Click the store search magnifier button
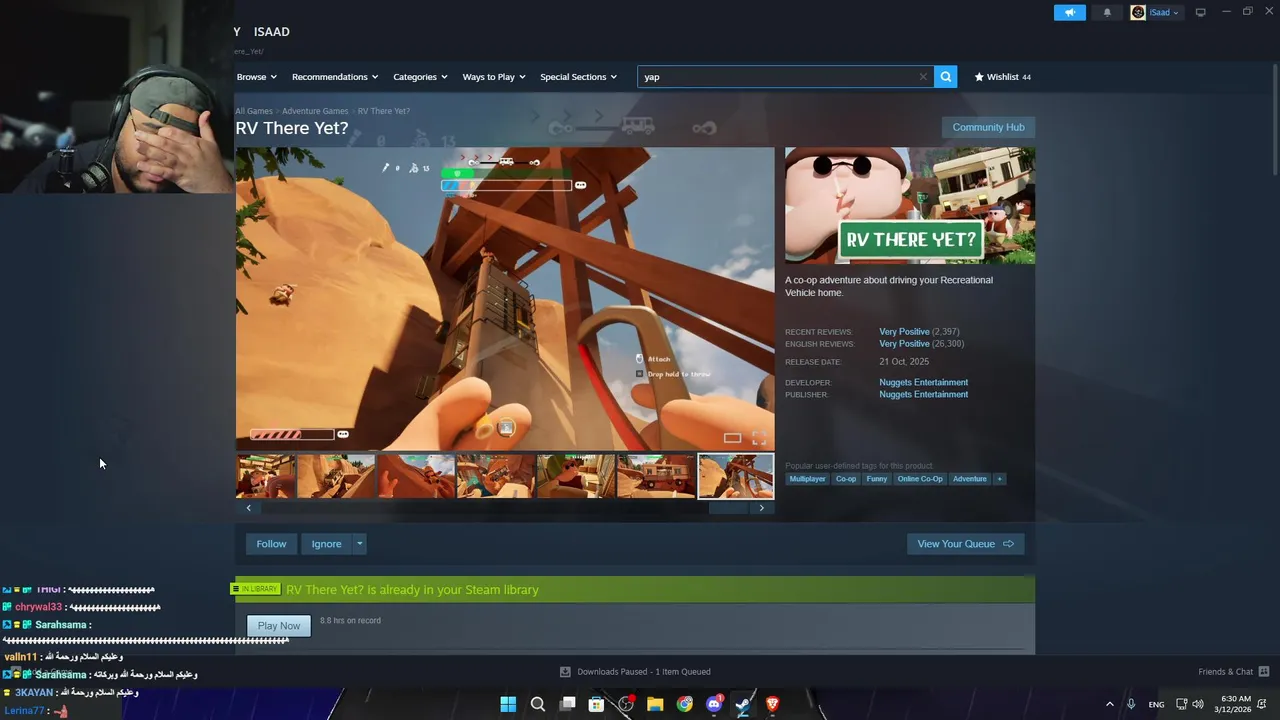The height and width of the screenshot is (720, 1280). [x=945, y=77]
